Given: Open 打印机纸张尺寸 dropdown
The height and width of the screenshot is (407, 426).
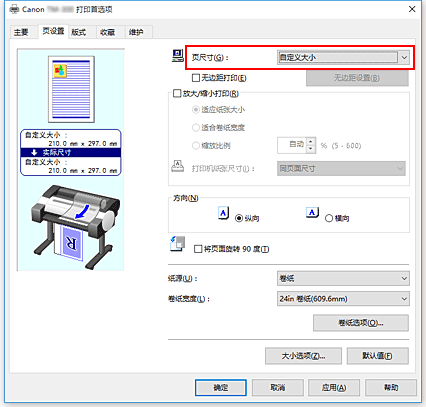Looking at the screenshot, I should (x=341, y=169).
